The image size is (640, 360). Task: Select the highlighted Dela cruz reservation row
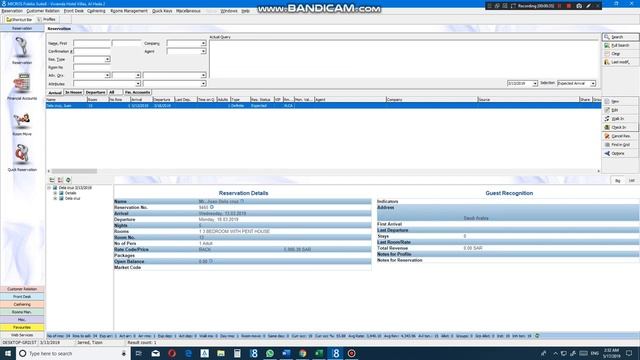(323, 106)
